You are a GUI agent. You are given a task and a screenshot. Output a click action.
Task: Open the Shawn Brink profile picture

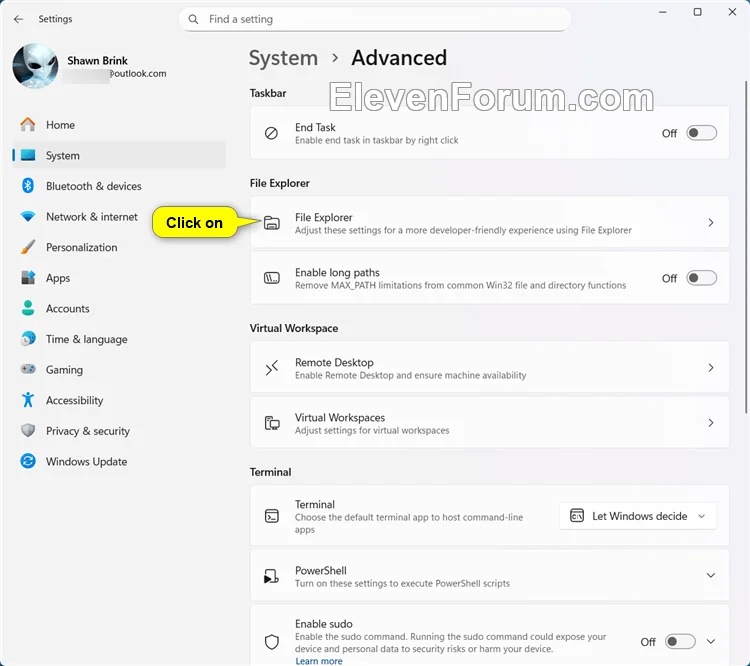pos(35,66)
